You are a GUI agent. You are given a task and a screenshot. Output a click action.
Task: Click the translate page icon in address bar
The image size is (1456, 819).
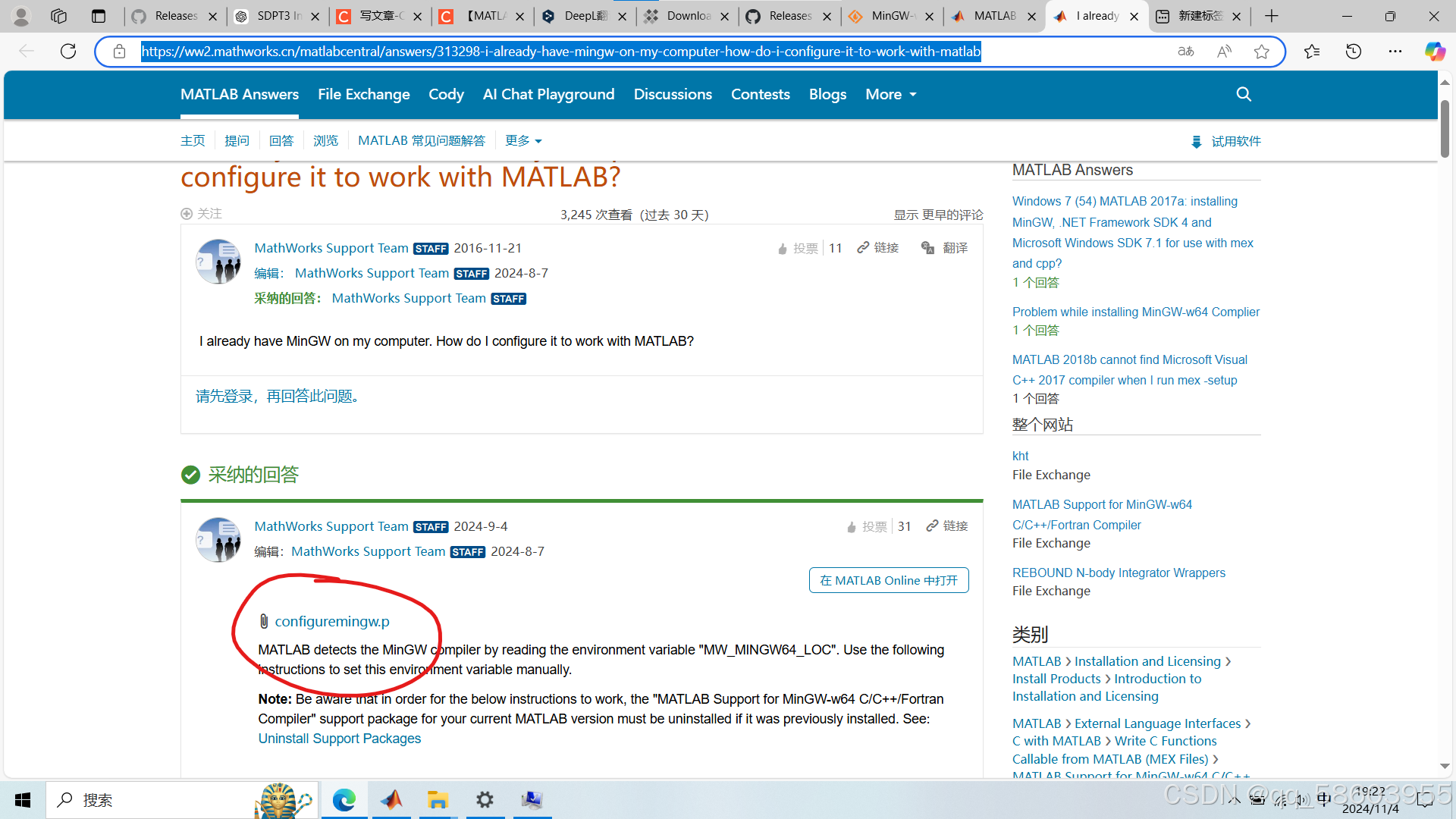click(1185, 52)
